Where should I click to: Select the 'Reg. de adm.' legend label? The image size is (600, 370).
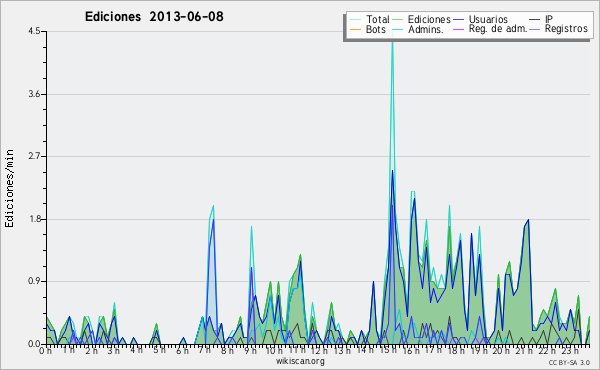coord(498,29)
